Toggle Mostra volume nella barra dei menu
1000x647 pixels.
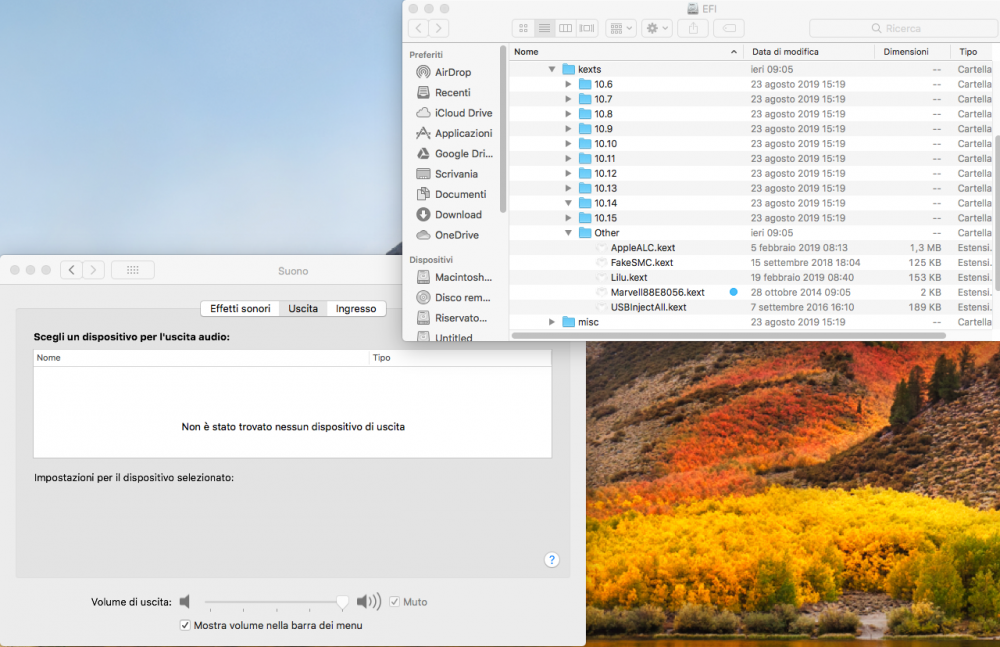tap(185, 625)
